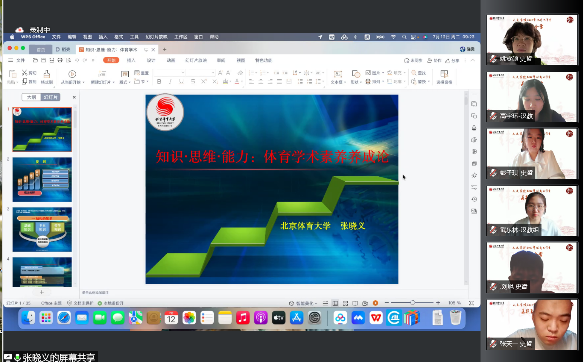Click the Selection Pane icon
Viewport: 584px width, 362px height.
444,74
